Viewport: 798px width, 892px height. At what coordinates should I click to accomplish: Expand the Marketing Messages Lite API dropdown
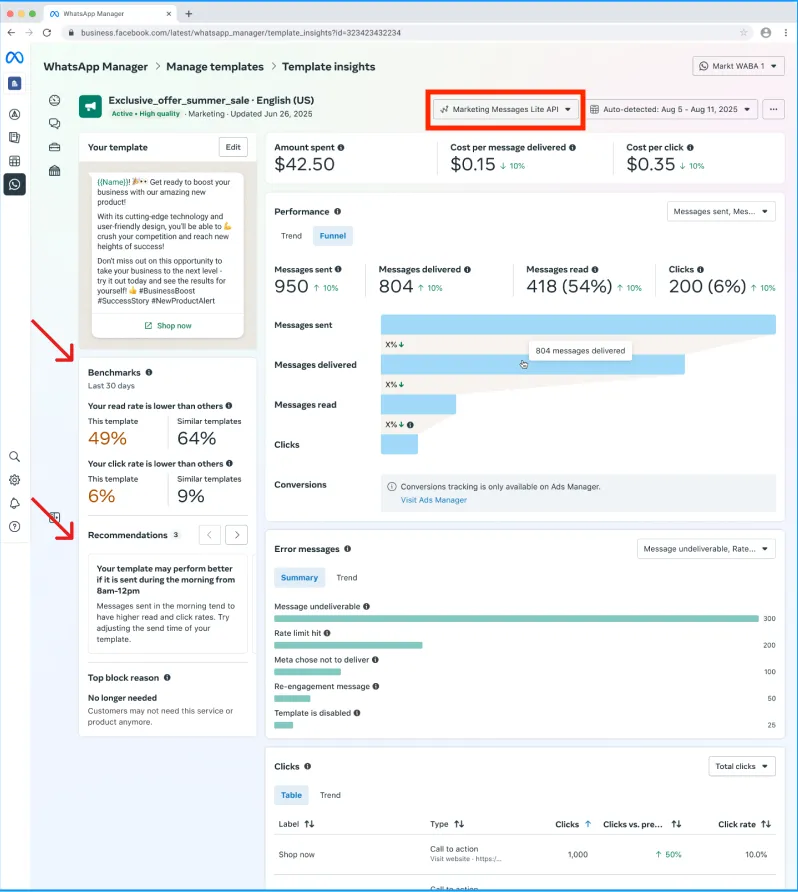tap(506, 109)
